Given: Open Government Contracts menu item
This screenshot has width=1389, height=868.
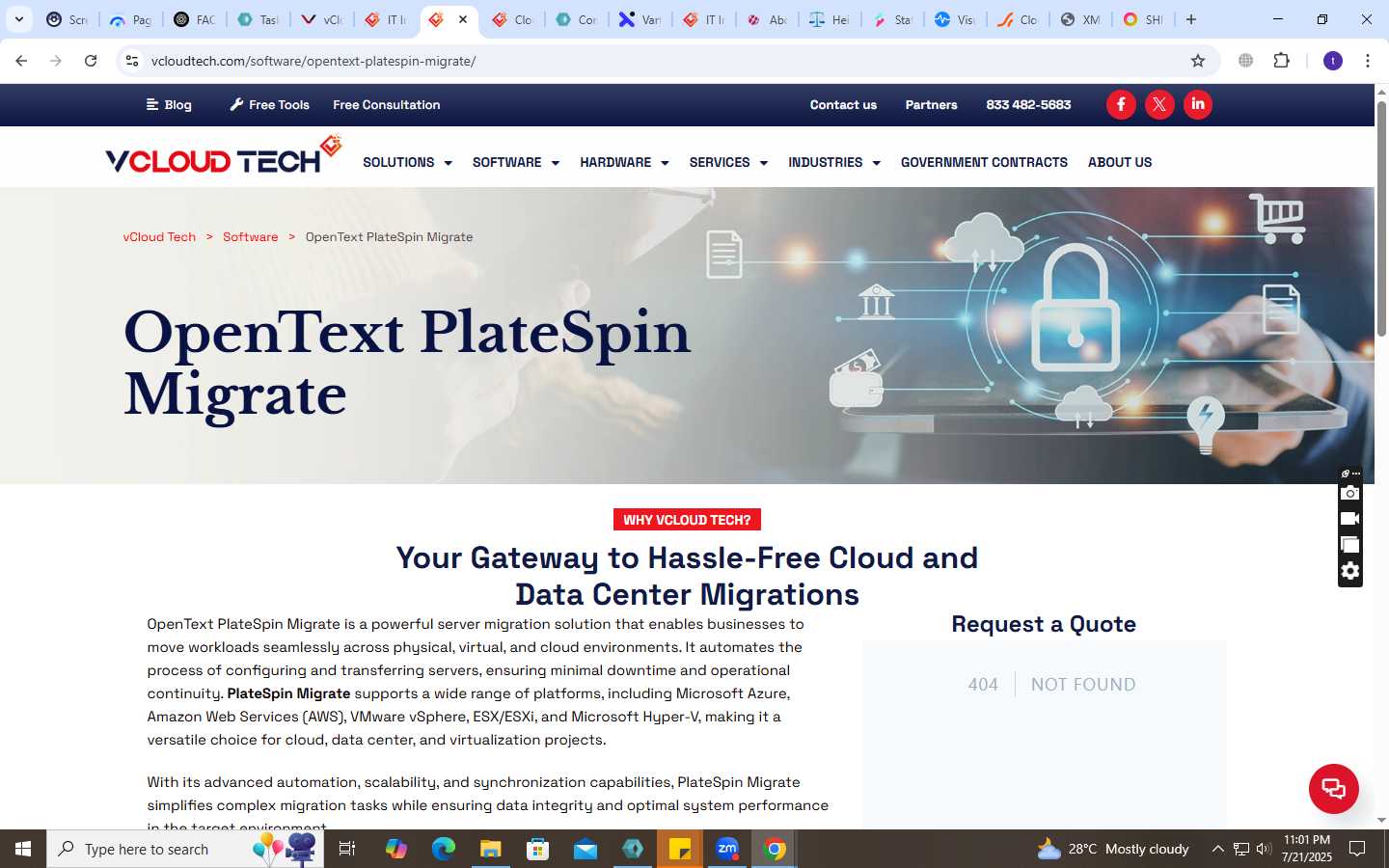Looking at the screenshot, I should click(984, 162).
